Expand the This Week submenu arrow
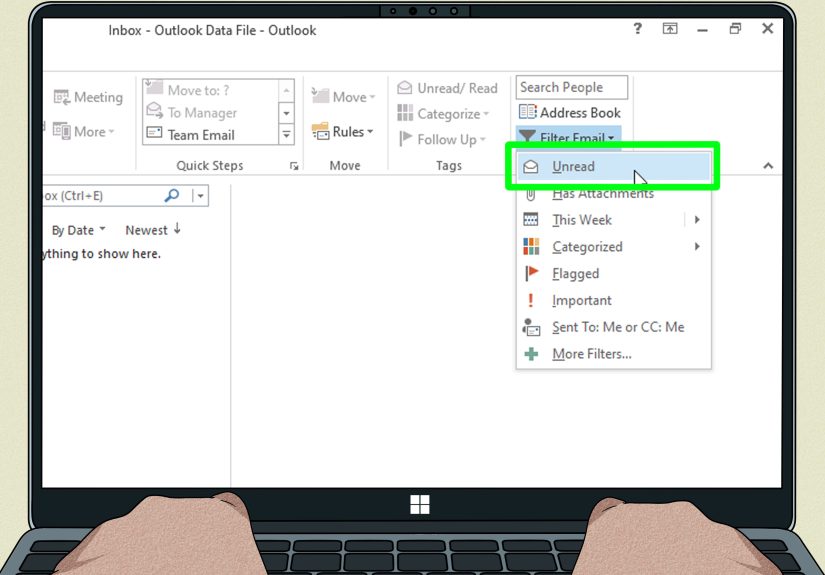The image size is (825, 575). 697,219
